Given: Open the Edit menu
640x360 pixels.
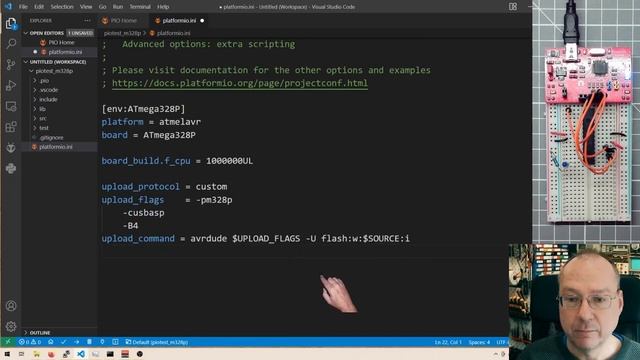Looking at the screenshot, I should [39, 7].
